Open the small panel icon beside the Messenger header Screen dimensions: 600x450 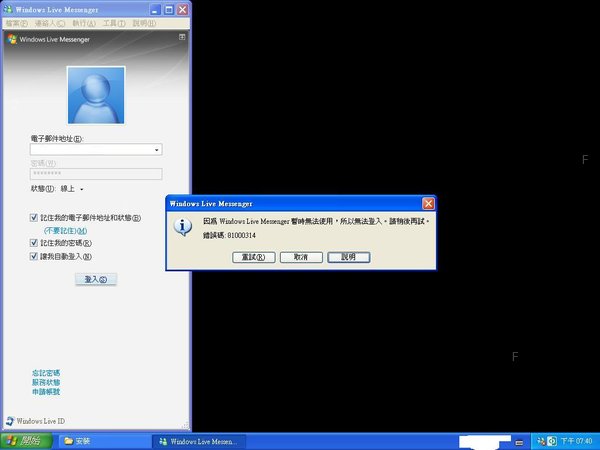coord(182,37)
